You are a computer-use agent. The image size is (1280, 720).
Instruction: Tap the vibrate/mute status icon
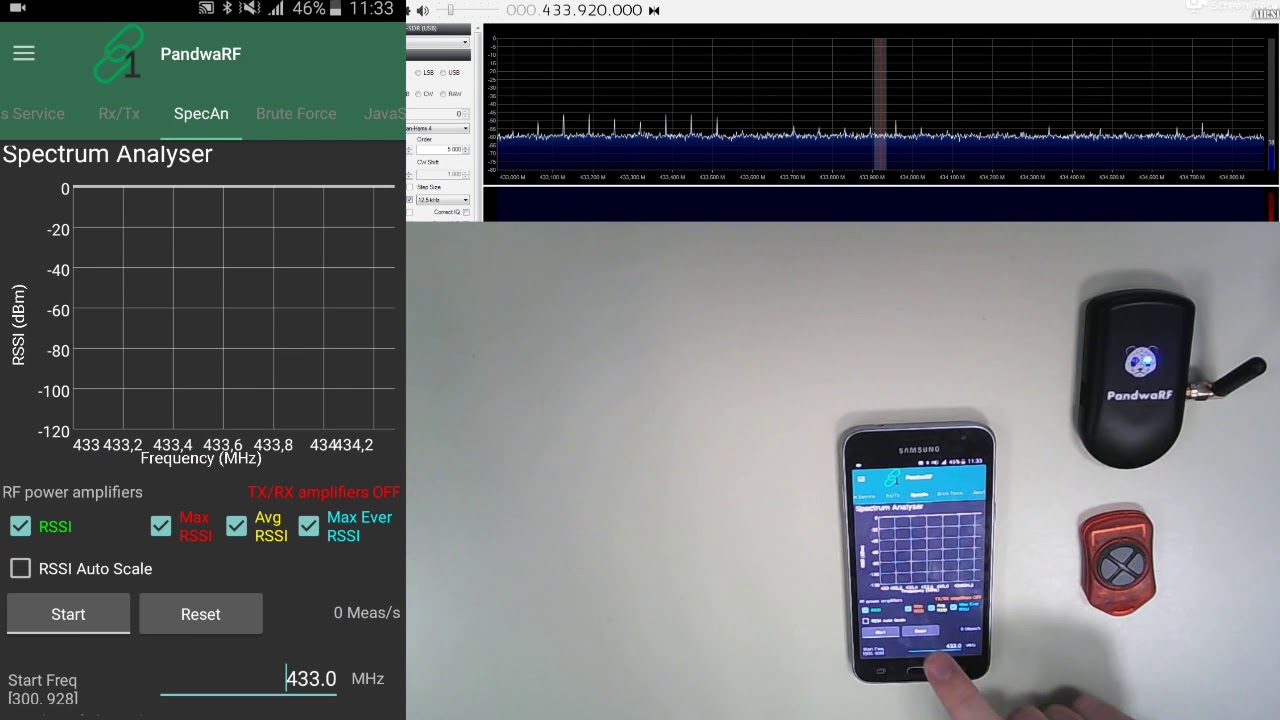pos(251,8)
